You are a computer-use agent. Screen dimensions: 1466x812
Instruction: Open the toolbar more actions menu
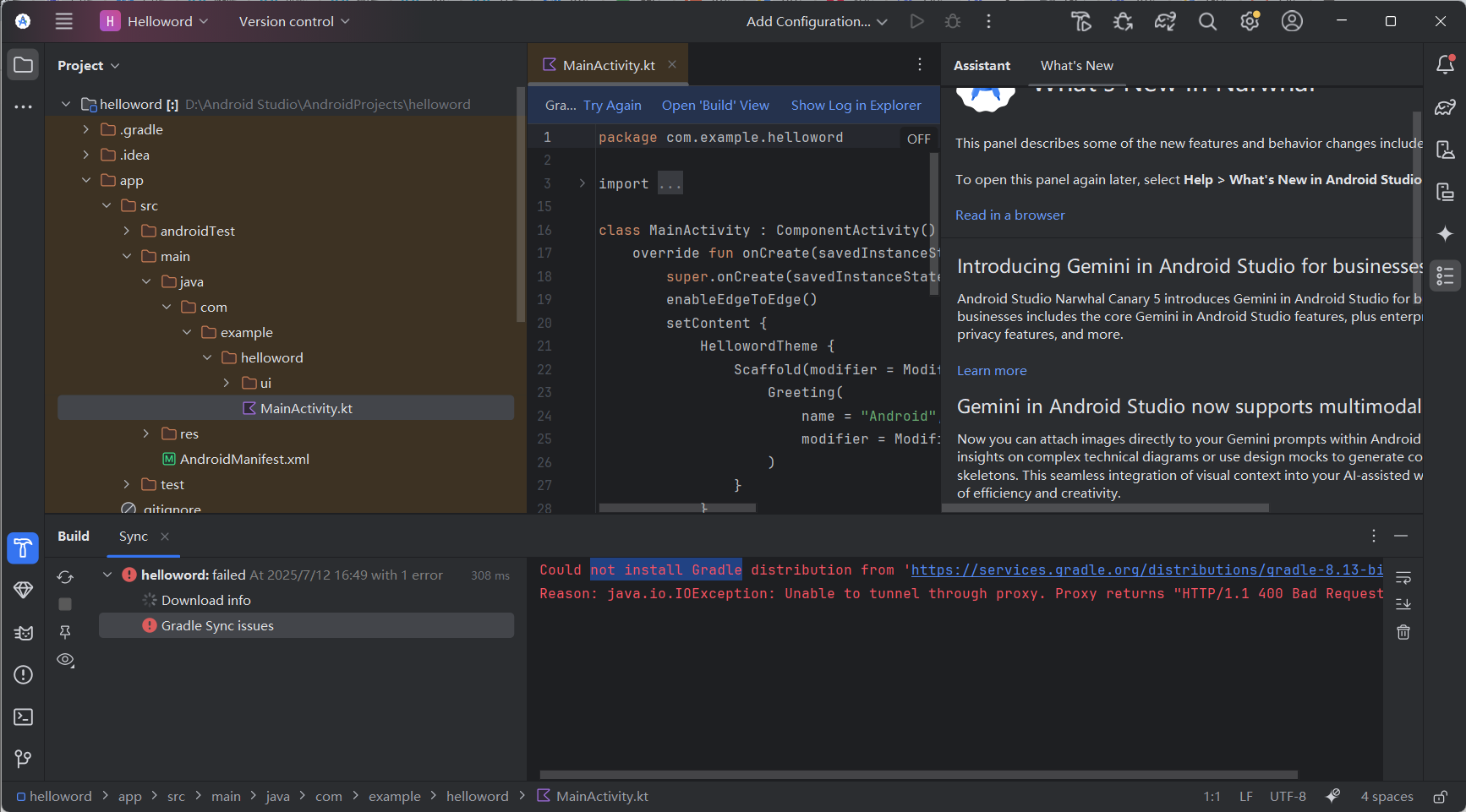988,21
